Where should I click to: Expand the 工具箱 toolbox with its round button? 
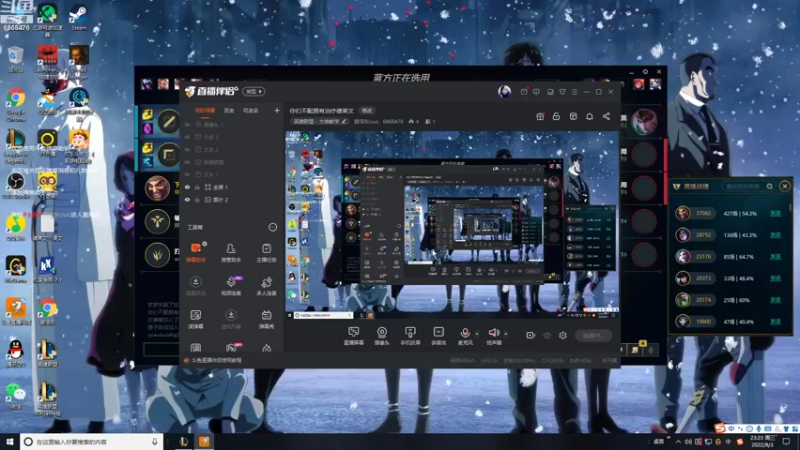click(272, 227)
